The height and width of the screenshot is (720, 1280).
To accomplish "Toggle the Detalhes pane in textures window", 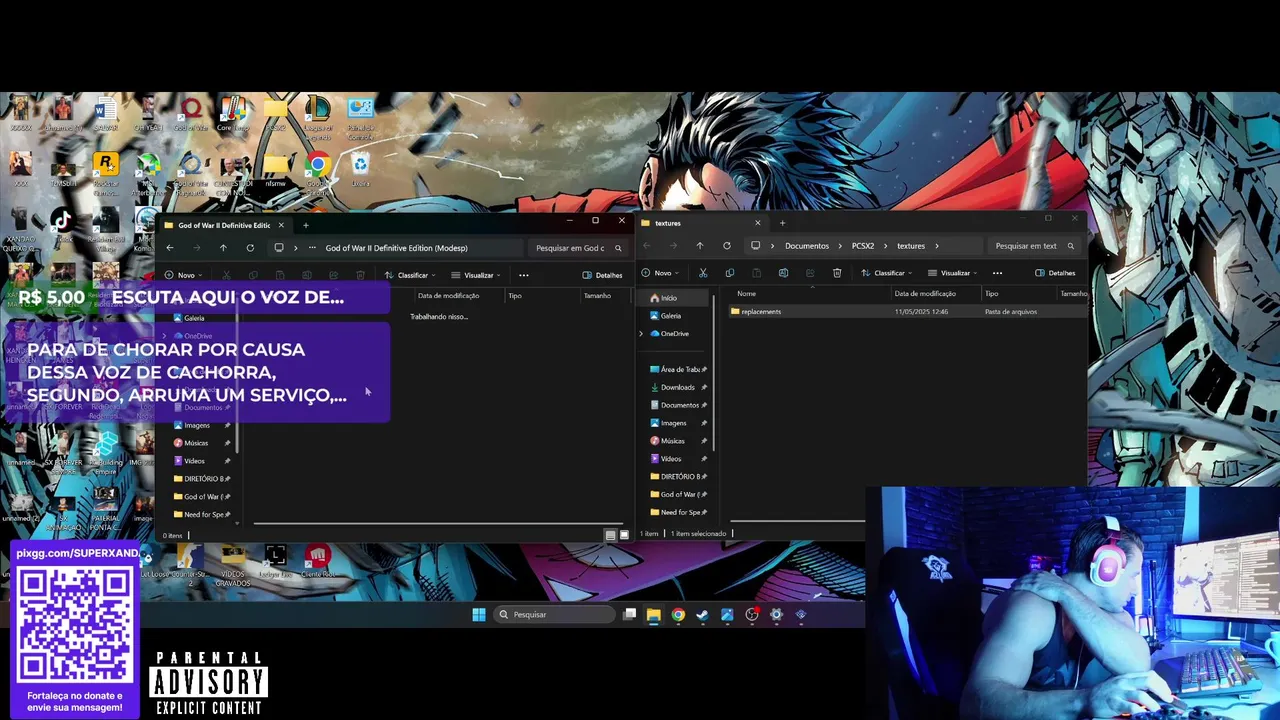I will click(x=1055, y=273).
